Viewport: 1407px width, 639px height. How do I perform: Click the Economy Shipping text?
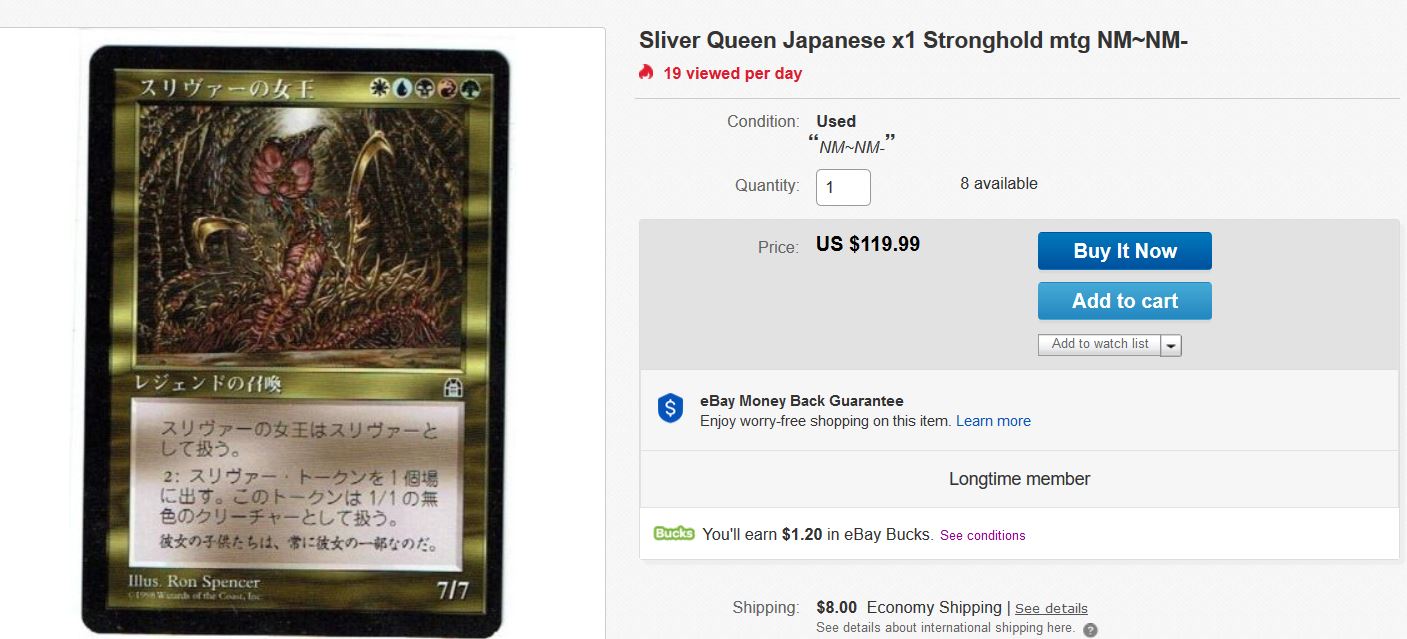point(933,607)
